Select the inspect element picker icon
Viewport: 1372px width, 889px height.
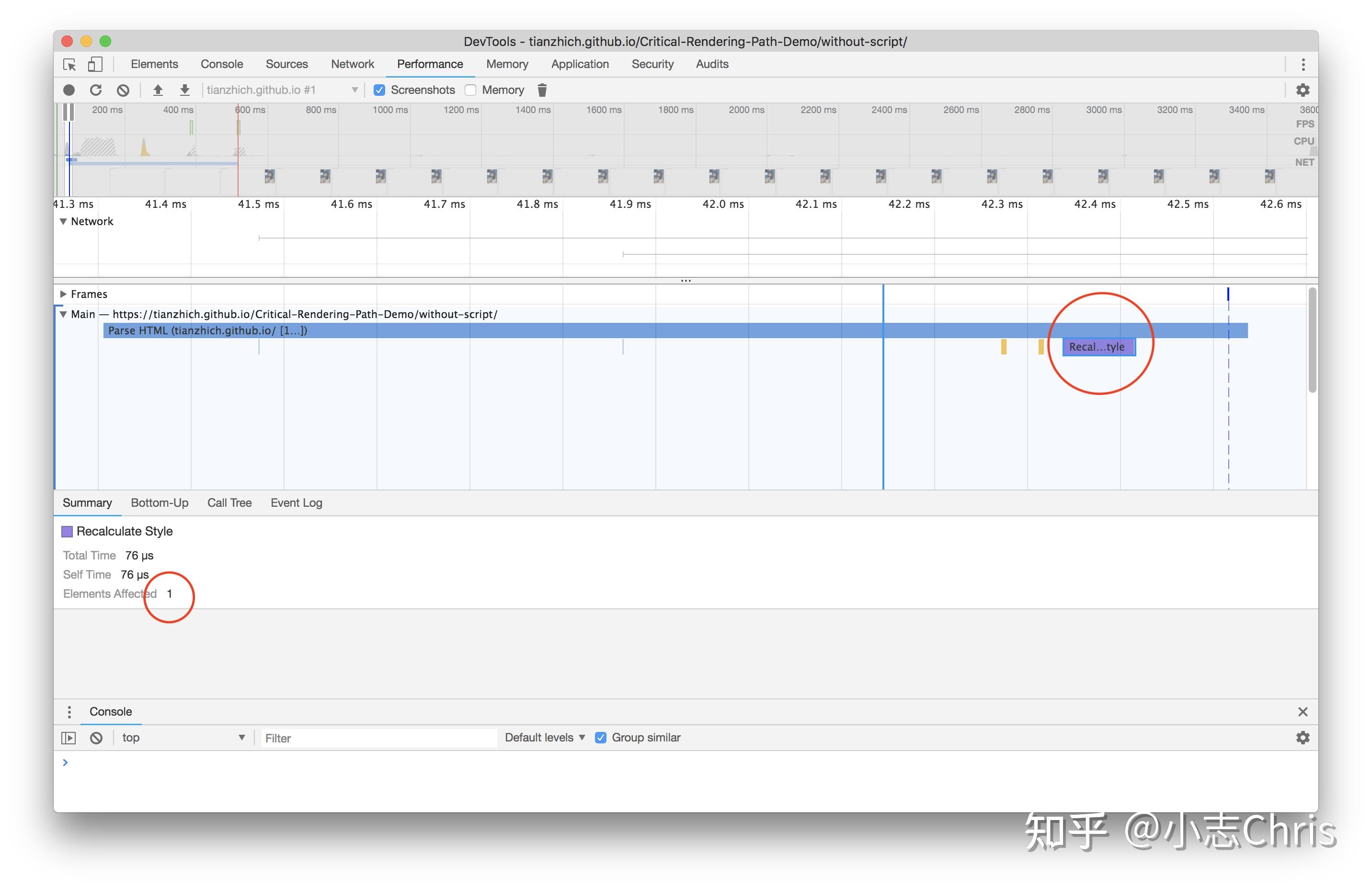tap(70, 65)
